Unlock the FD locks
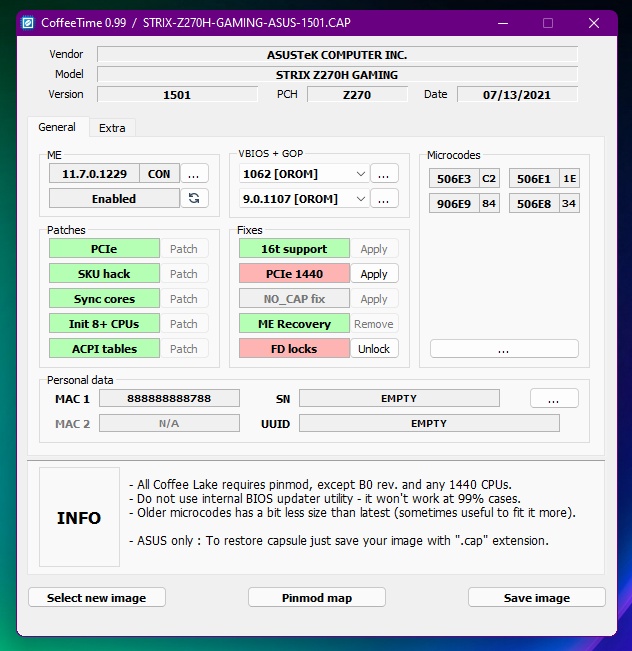Image resolution: width=632 pixels, height=651 pixels. tap(374, 348)
